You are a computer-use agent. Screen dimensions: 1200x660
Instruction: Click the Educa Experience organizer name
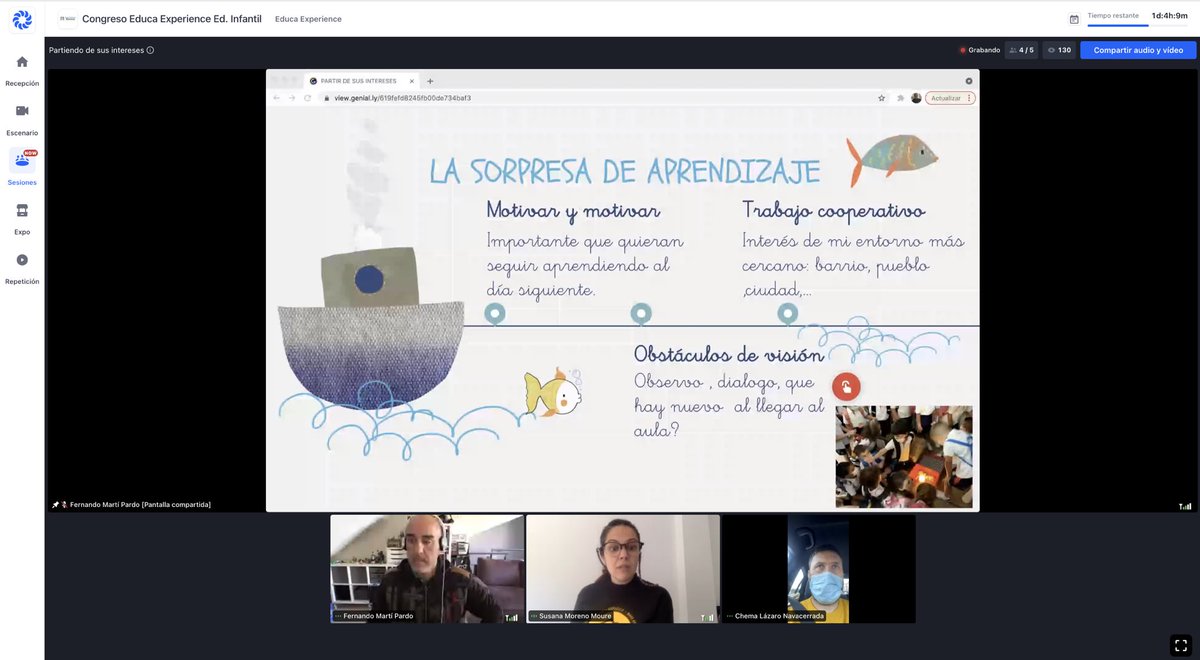(308, 19)
